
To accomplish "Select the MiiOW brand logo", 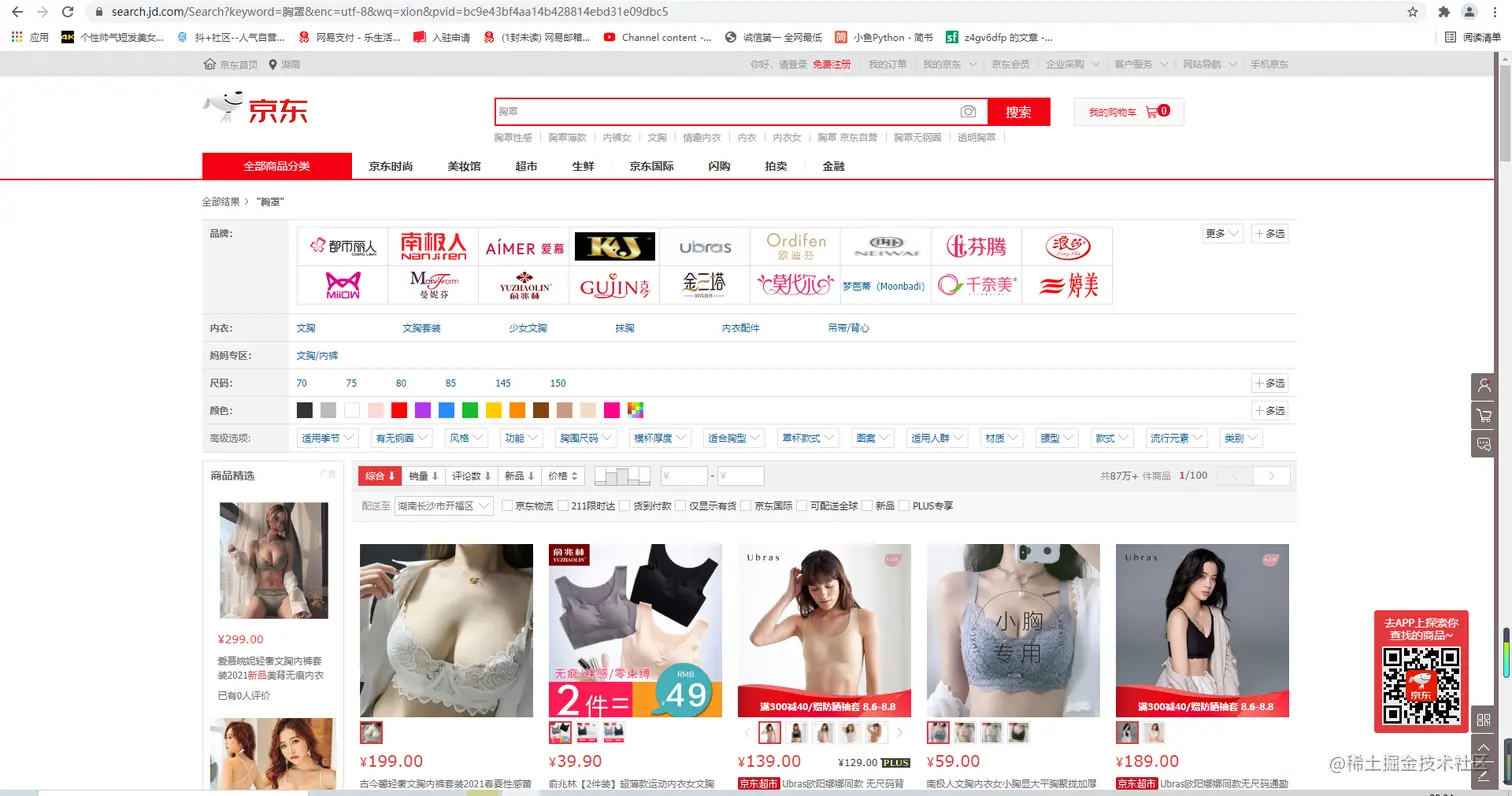I will 343,286.
